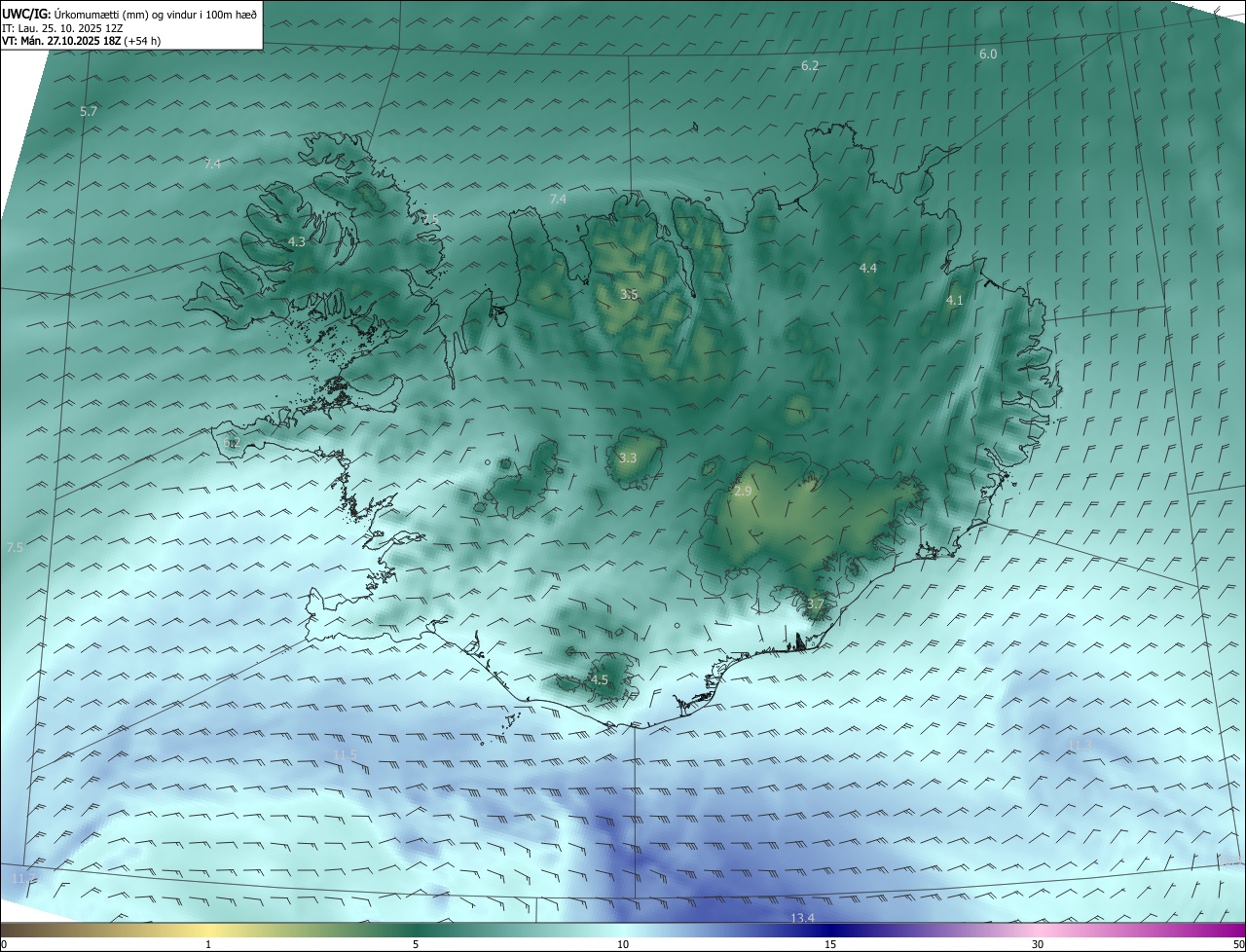Click the 6.0 value label on the map
The width and height of the screenshot is (1246, 952).
(x=988, y=55)
